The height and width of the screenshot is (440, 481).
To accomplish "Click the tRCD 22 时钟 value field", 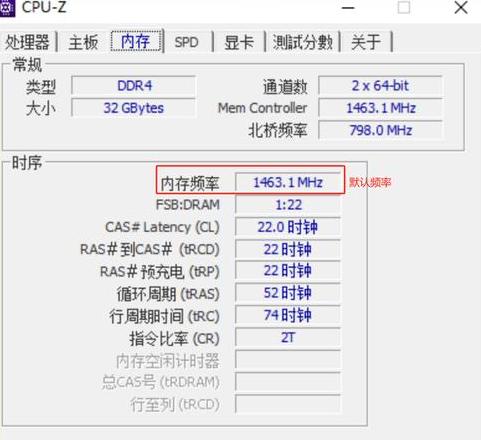I will point(288,249).
